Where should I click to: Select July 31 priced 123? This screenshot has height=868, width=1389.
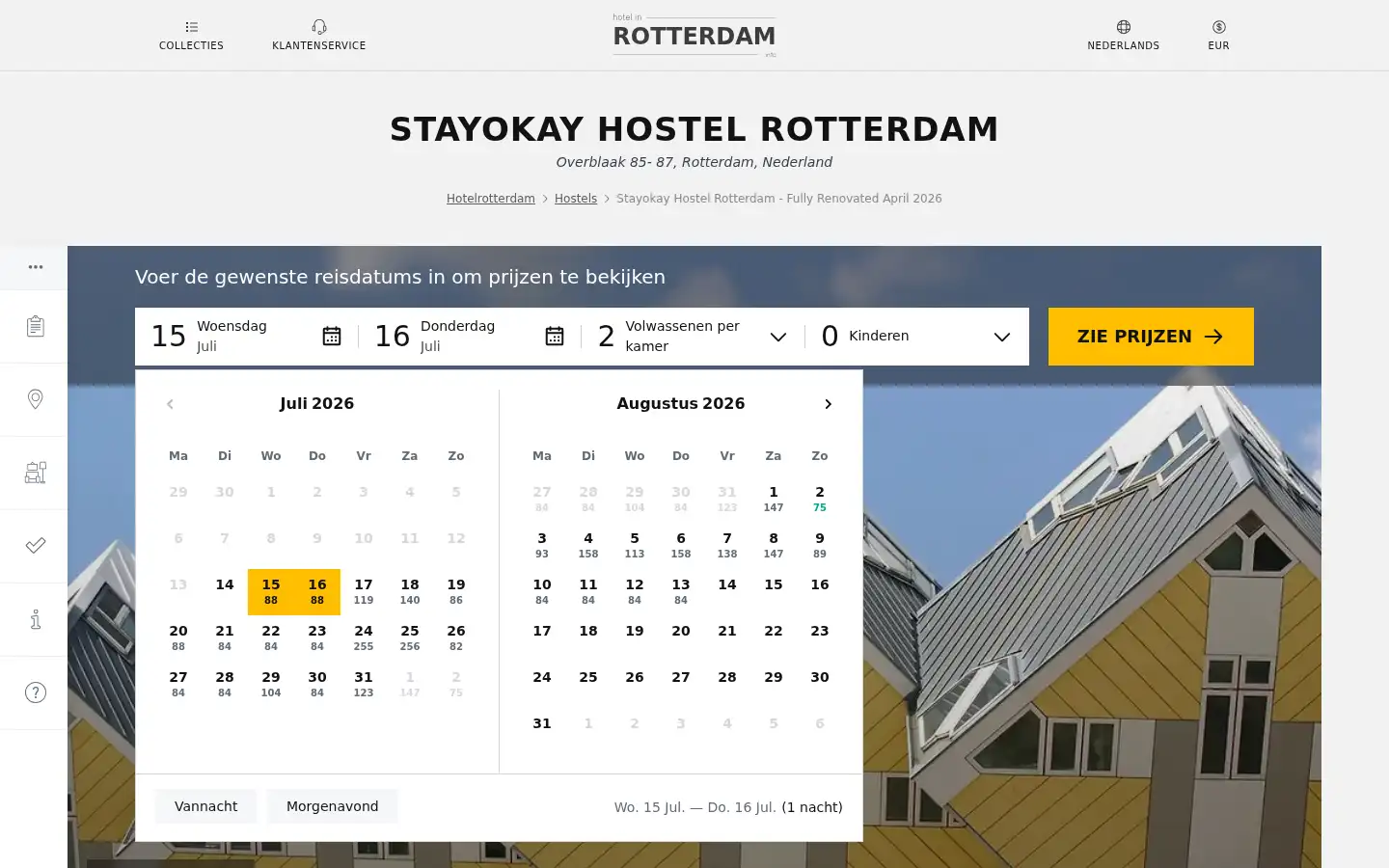[364, 684]
